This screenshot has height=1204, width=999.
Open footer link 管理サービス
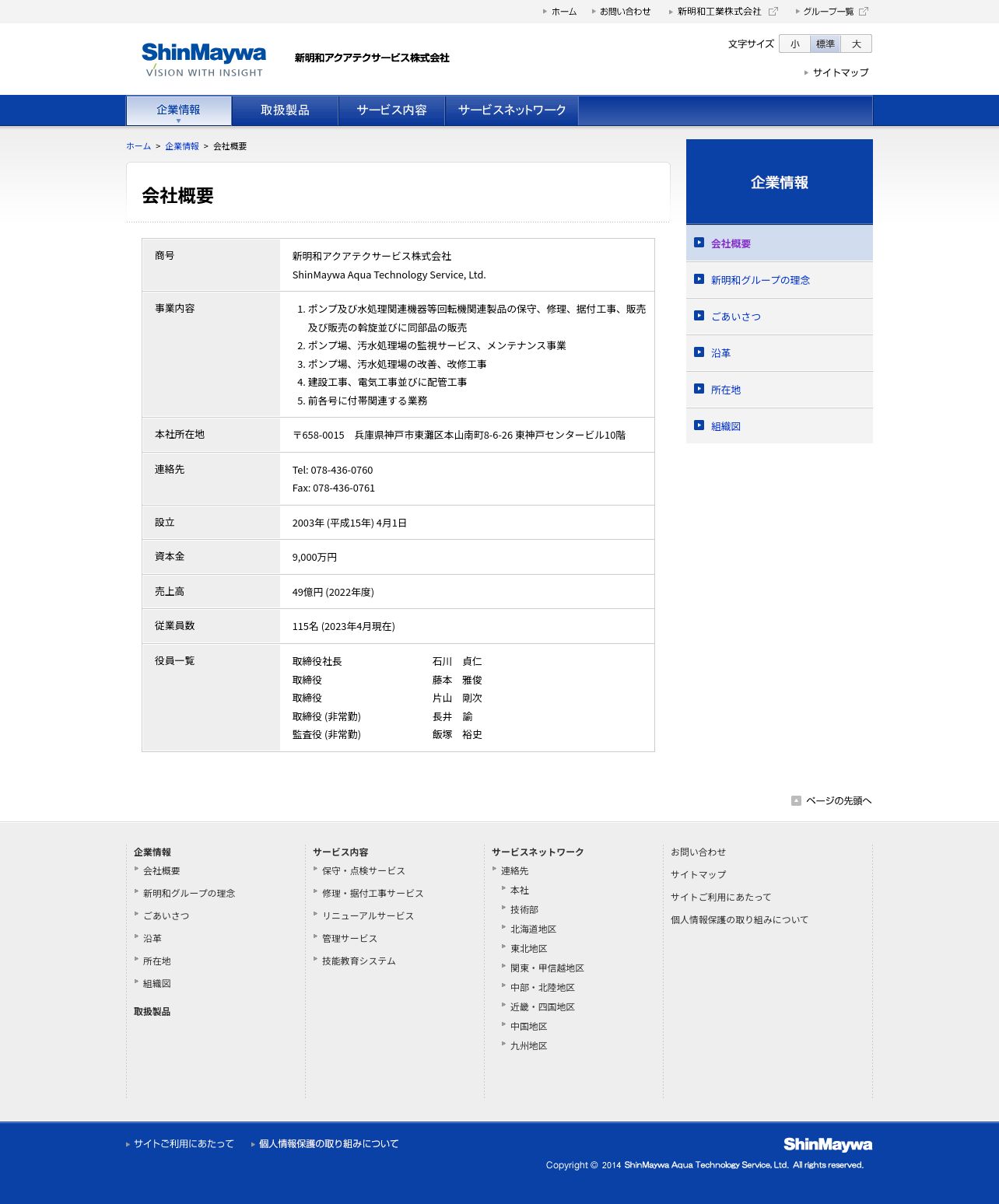349,939
